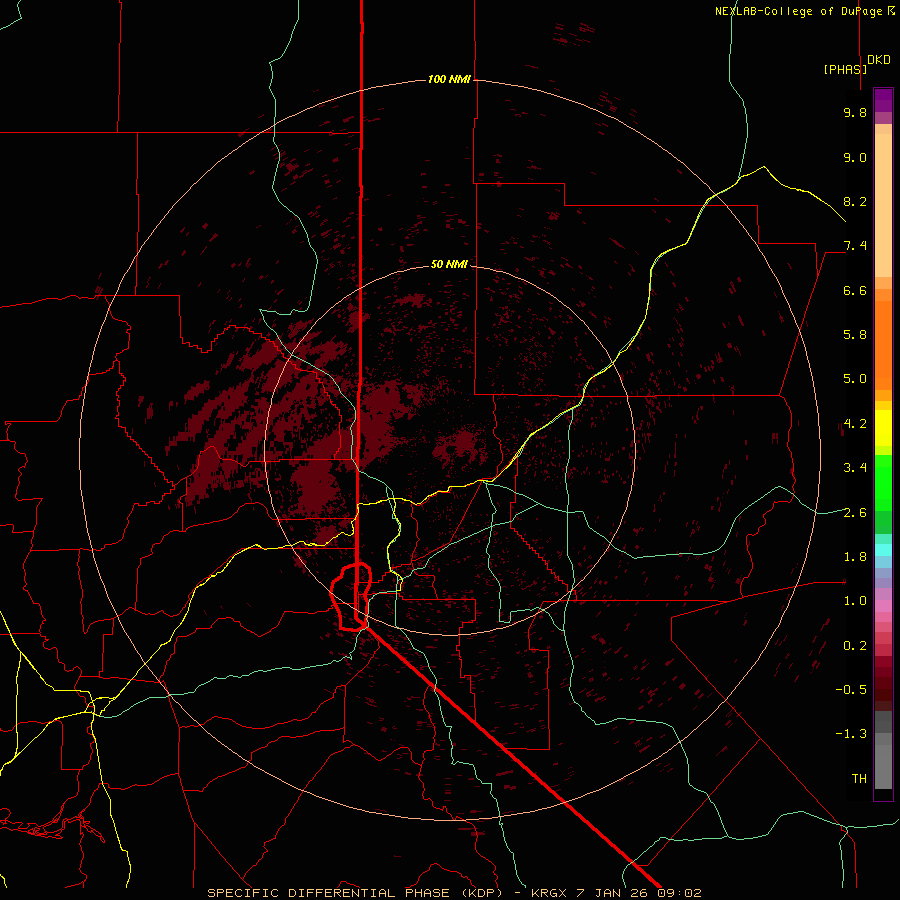Click the 3.4 scale value

[855, 467]
